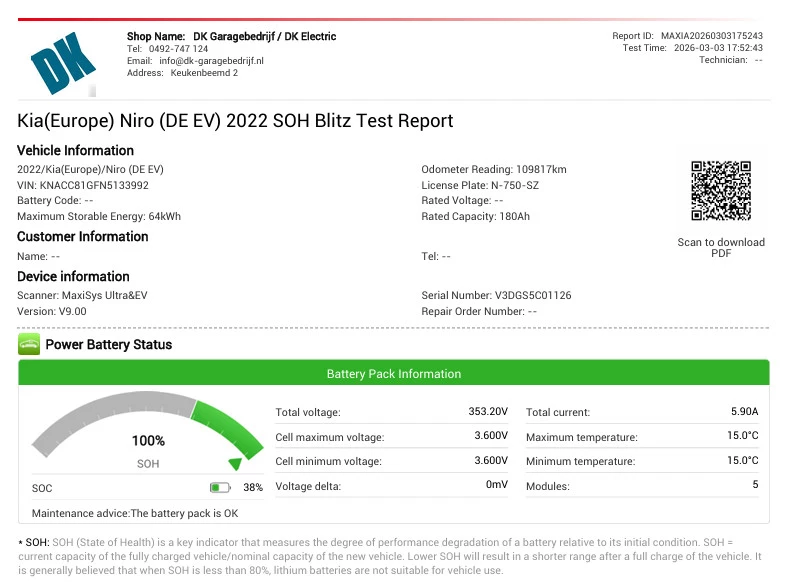
Task: Click the QR code image
Action: pyautogui.click(x=721, y=191)
